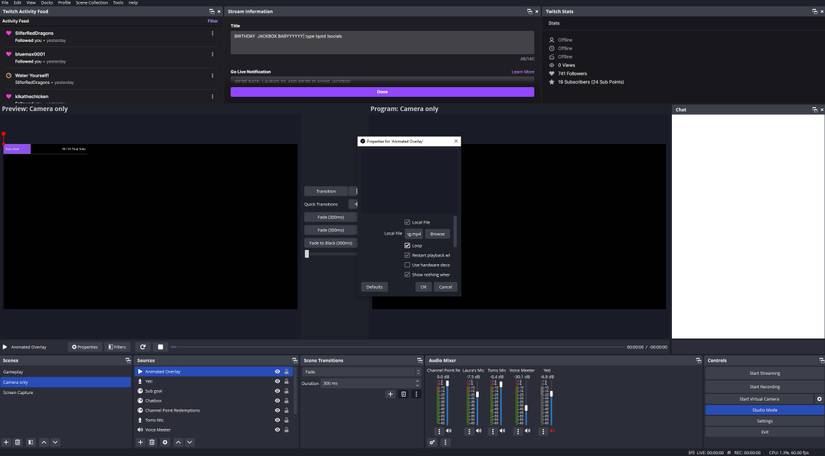
Task: Toggle the Loop checkbox
Action: pyautogui.click(x=407, y=245)
